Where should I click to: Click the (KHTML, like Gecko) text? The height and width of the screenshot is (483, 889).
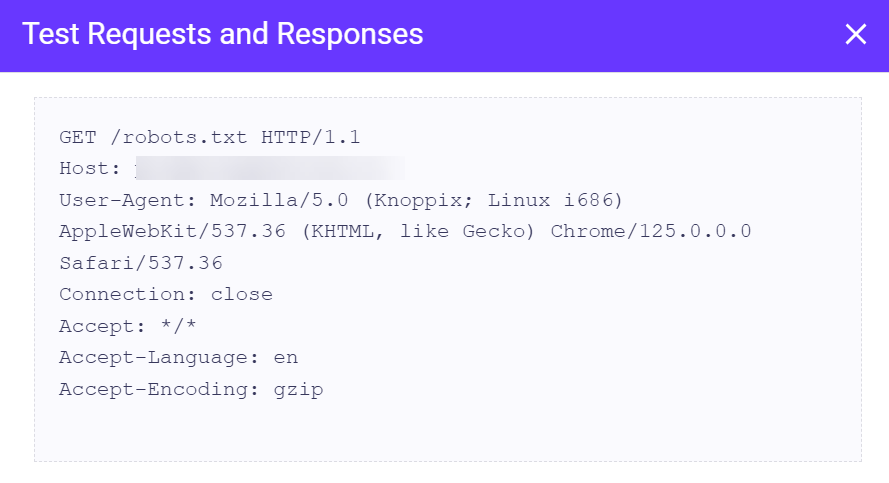tap(418, 231)
